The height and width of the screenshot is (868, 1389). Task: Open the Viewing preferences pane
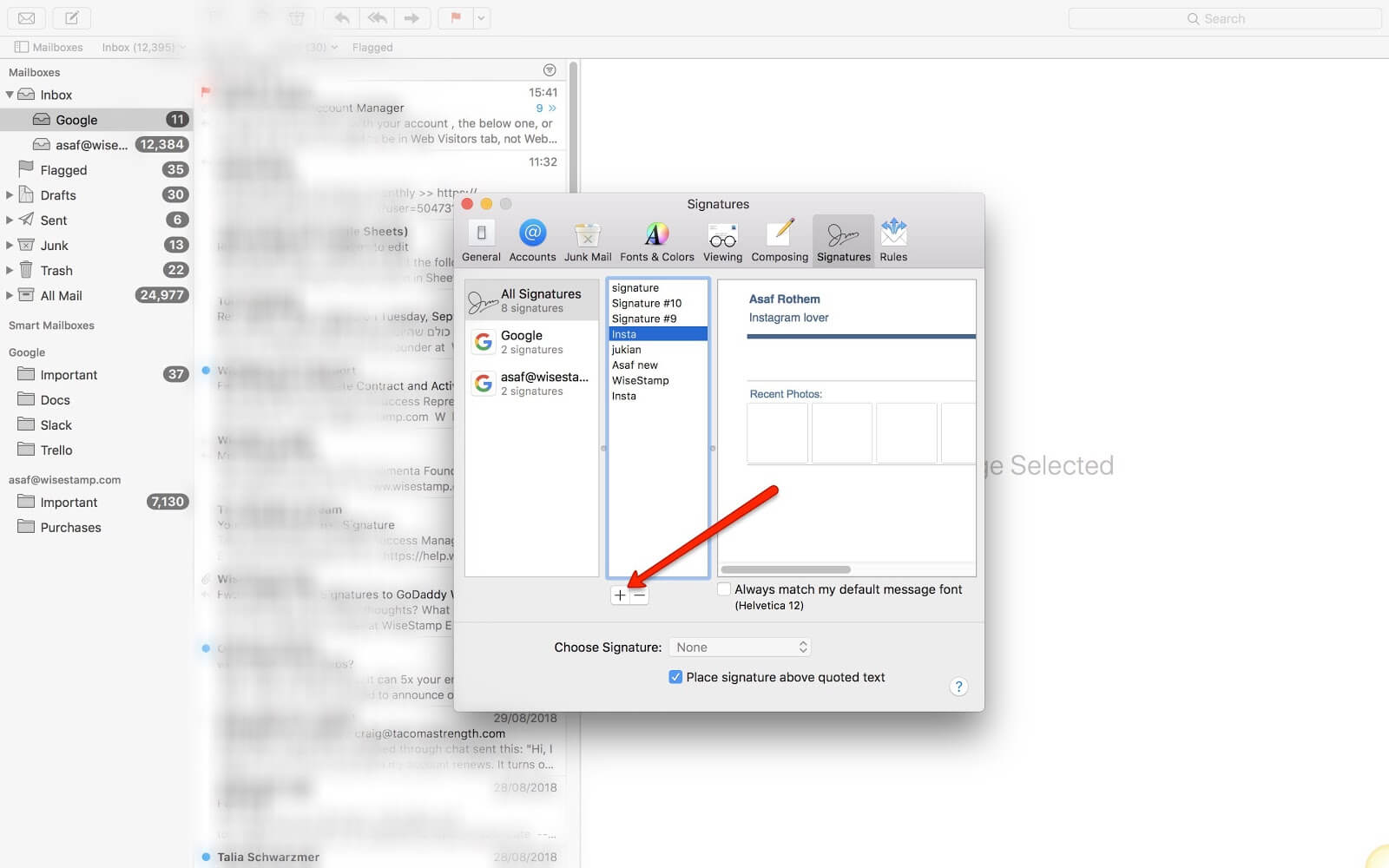pyautogui.click(x=722, y=240)
